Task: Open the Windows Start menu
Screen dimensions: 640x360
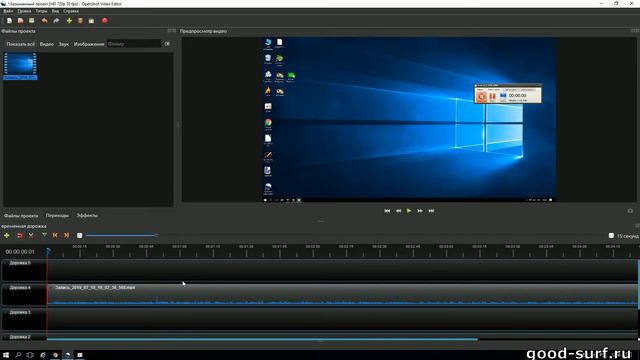Action: click(7, 355)
